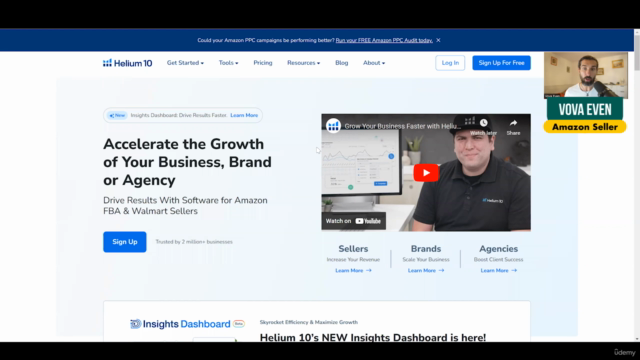Click the Watch later clock icon
The width and height of the screenshot is (640, 360).
pos(484,122)
